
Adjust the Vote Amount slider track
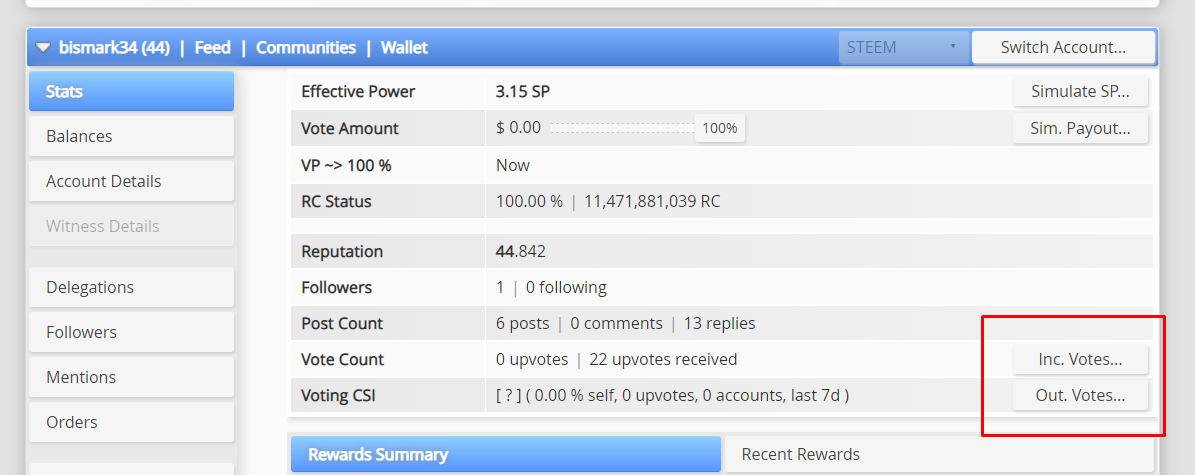click(622, 128)
